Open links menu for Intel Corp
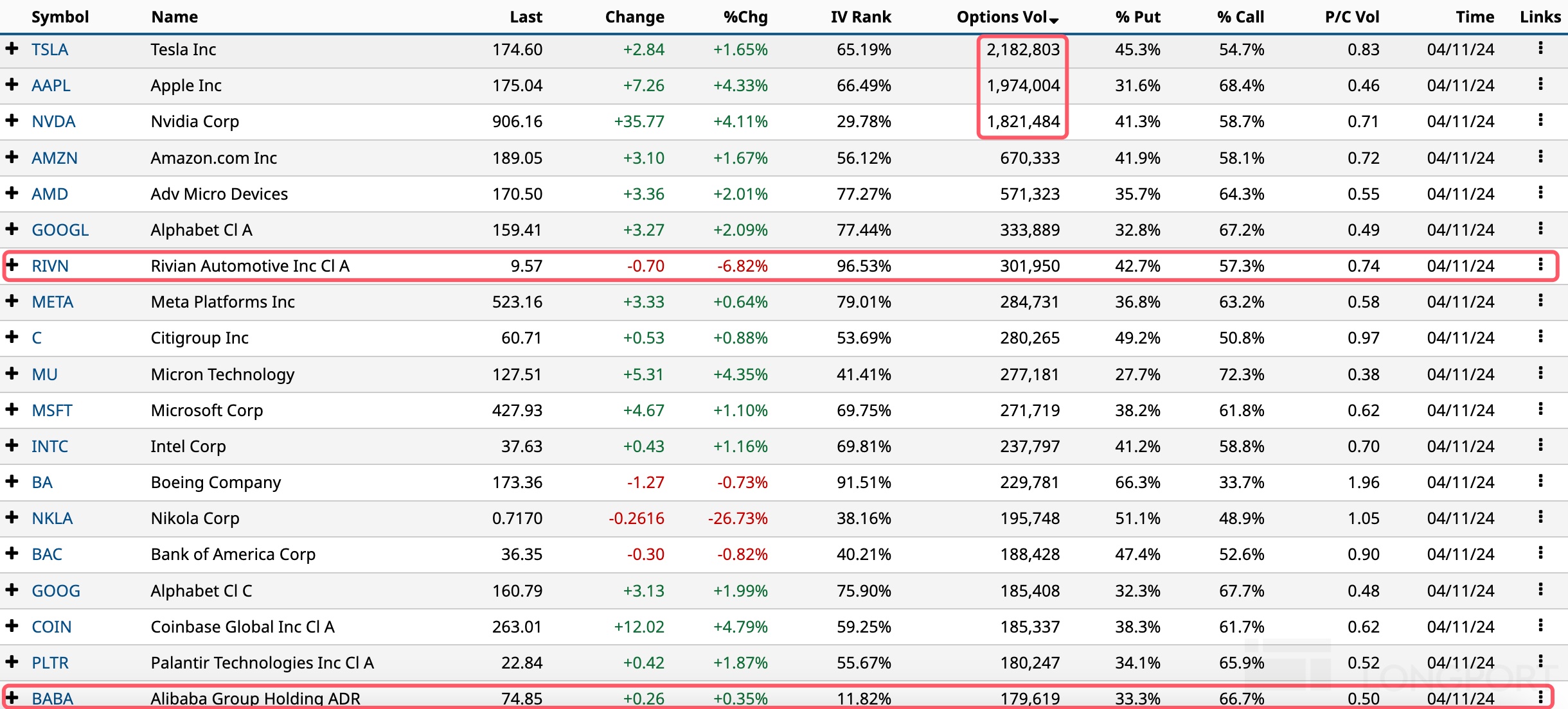1568x709 pixels. pyautogui.click(x=1540, y=445)
